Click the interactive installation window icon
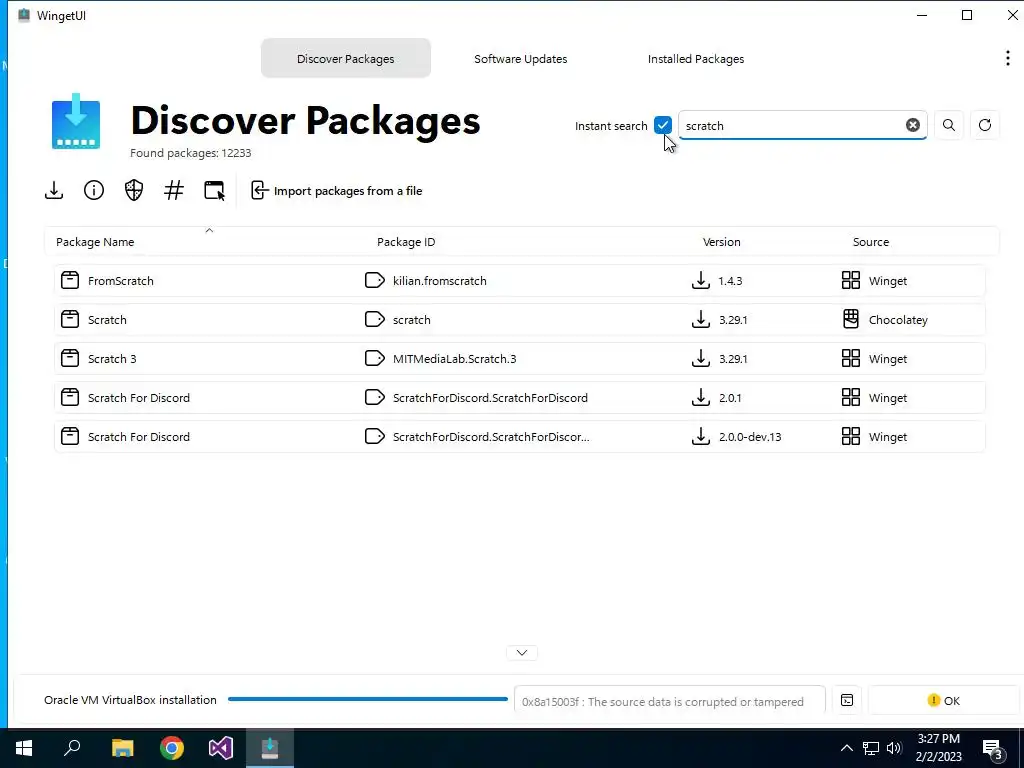Screen dimensions: 1024x768 coord(214,191)
